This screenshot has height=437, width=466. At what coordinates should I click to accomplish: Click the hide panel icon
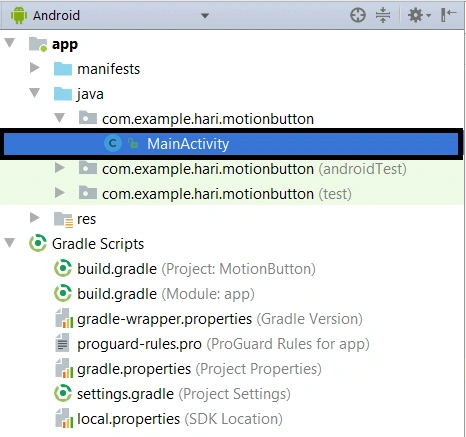(448, 15)
